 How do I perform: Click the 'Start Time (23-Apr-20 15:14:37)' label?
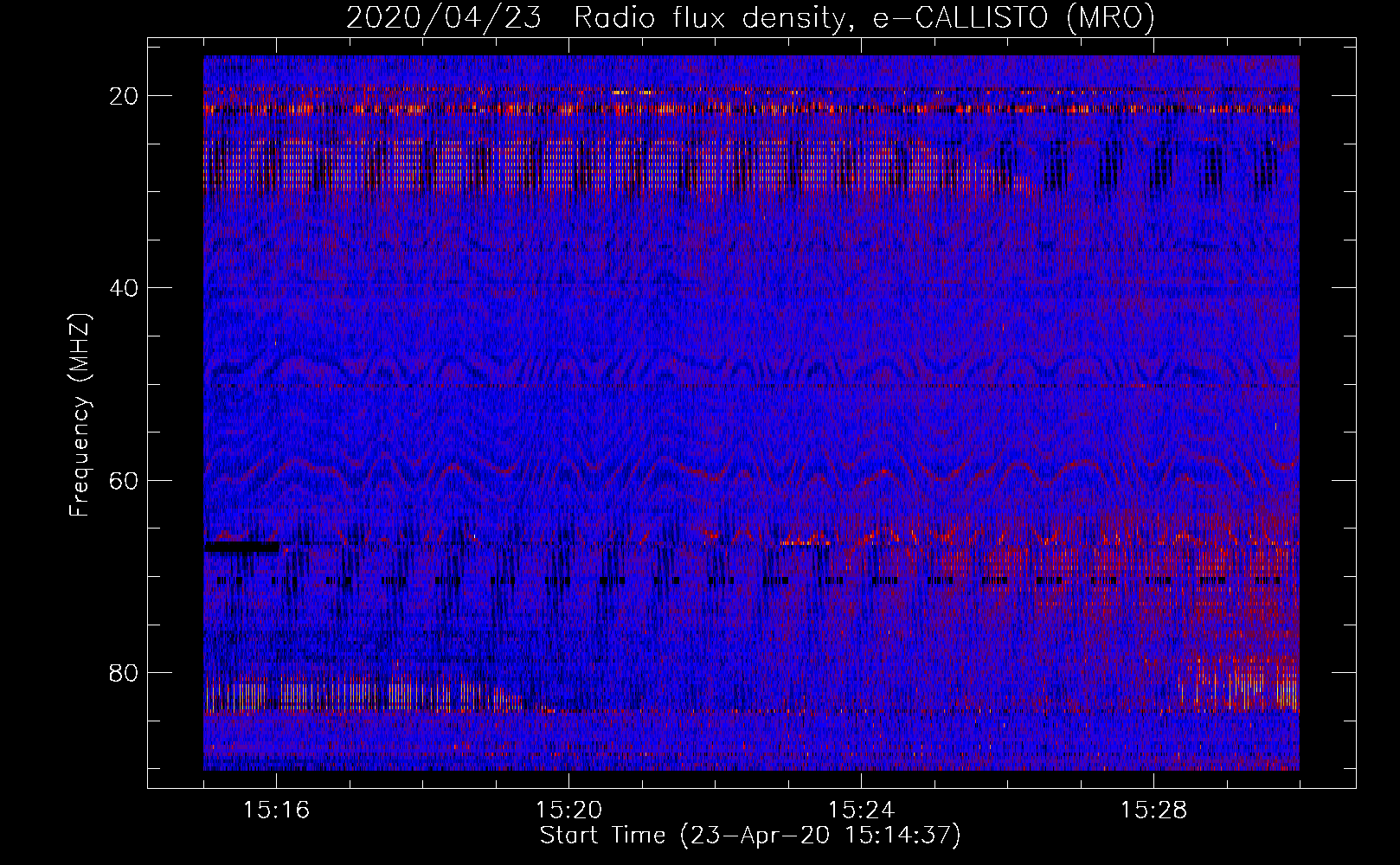(x=750, y=836)
